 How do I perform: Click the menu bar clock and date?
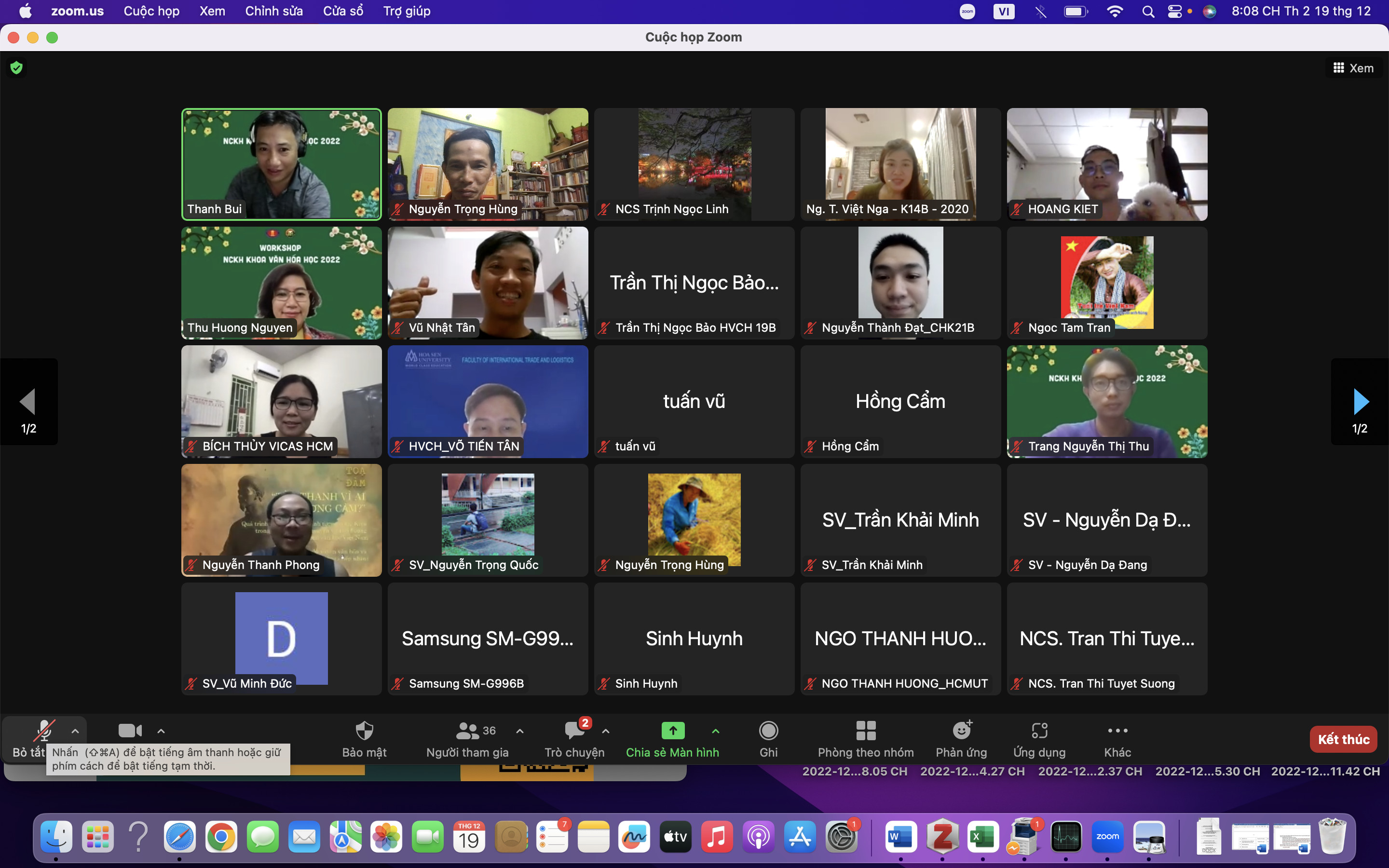click(x=1301, y=12)
